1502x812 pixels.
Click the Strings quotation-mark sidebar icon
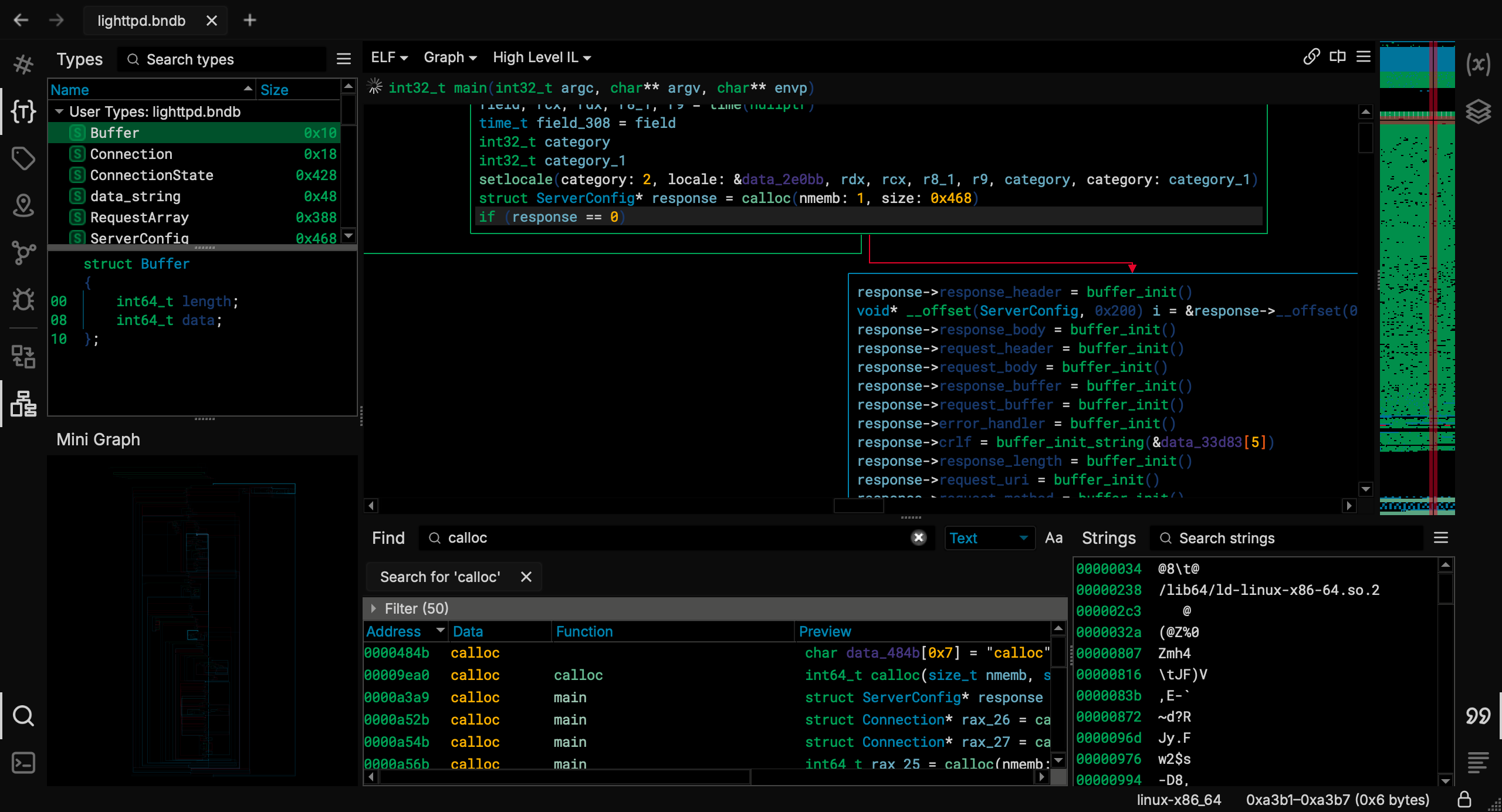click(x=1478, y=716)
